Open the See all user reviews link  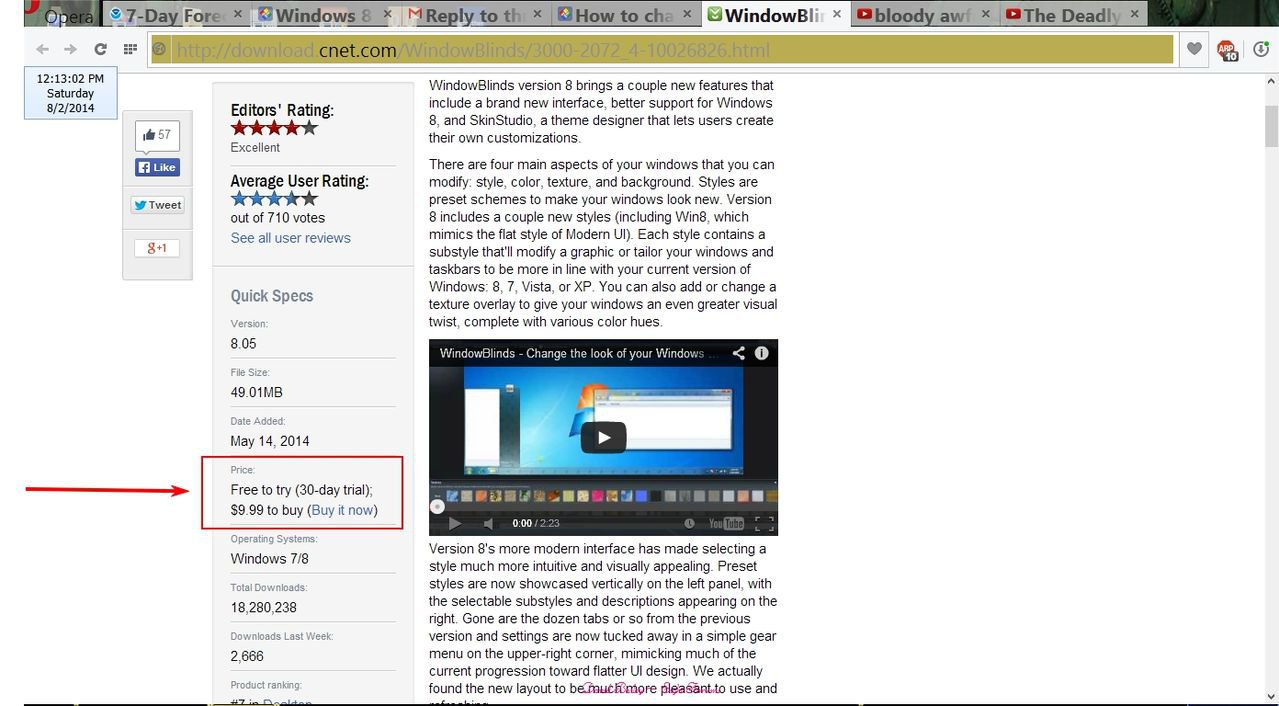[290, 237]
